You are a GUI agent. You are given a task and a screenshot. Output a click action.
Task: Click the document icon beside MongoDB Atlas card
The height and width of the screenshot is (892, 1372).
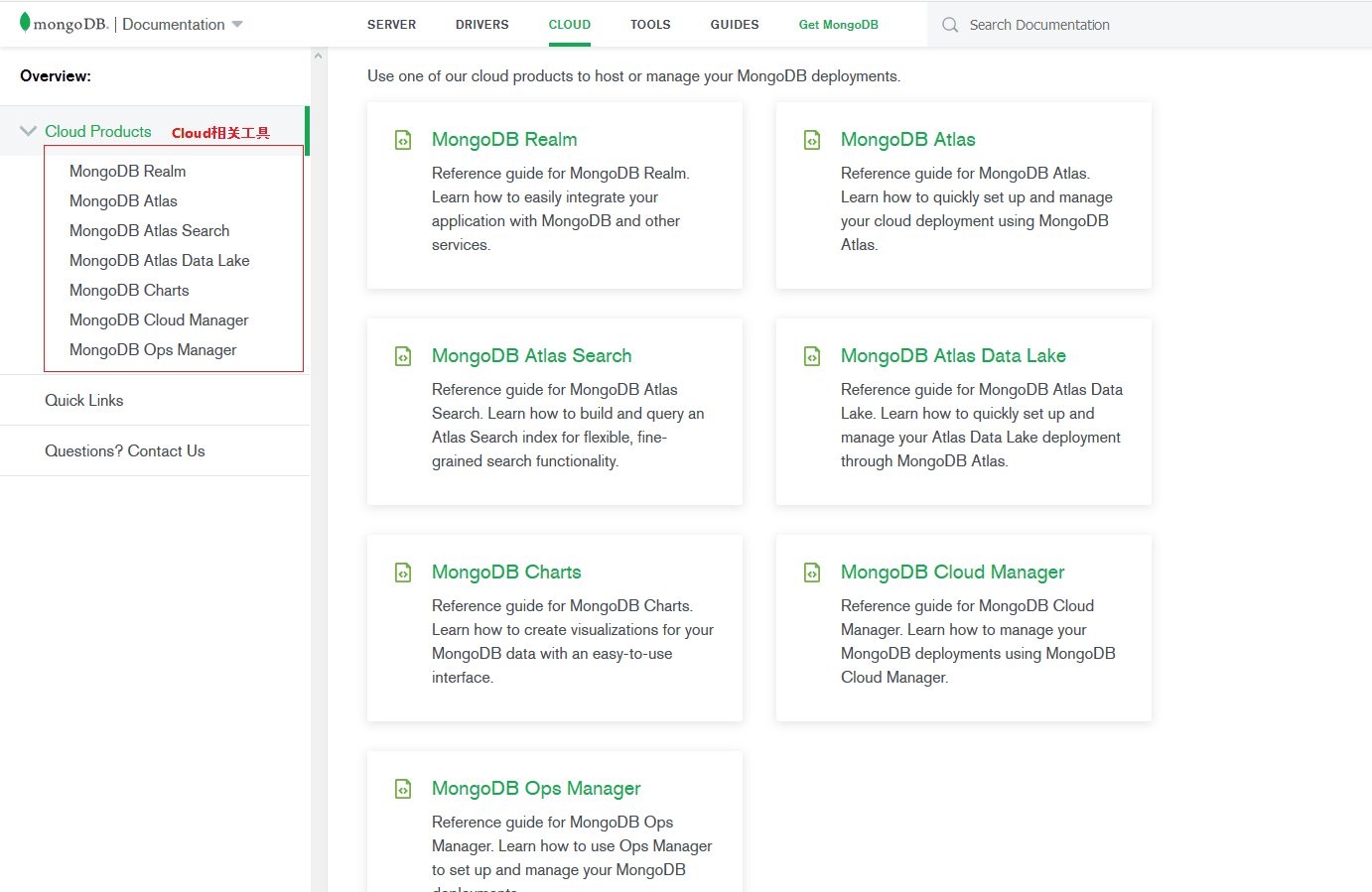click(812, 140)
